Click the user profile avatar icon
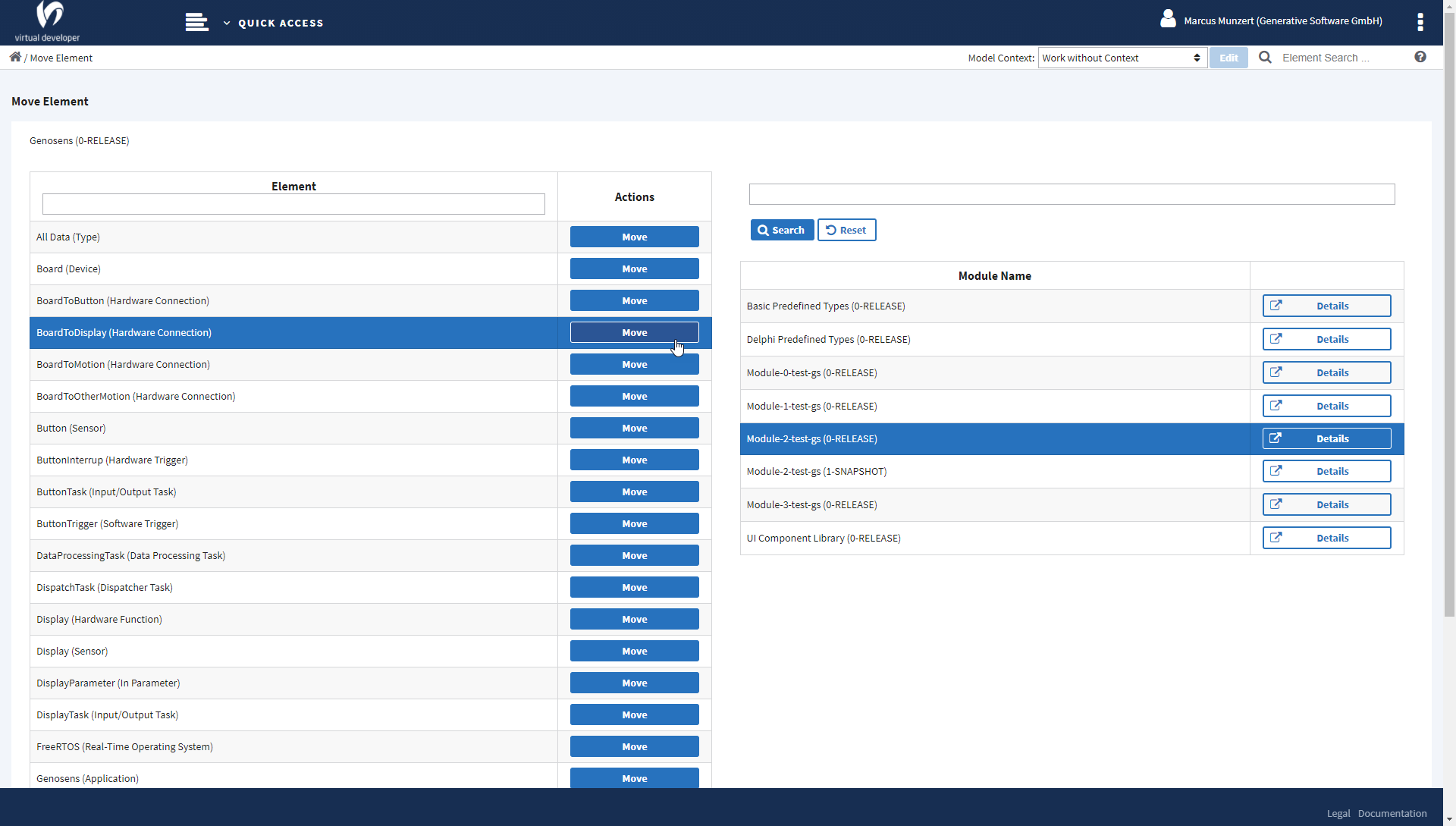The width and height of the screenshot is (1456, 826). coord(1168,19)
